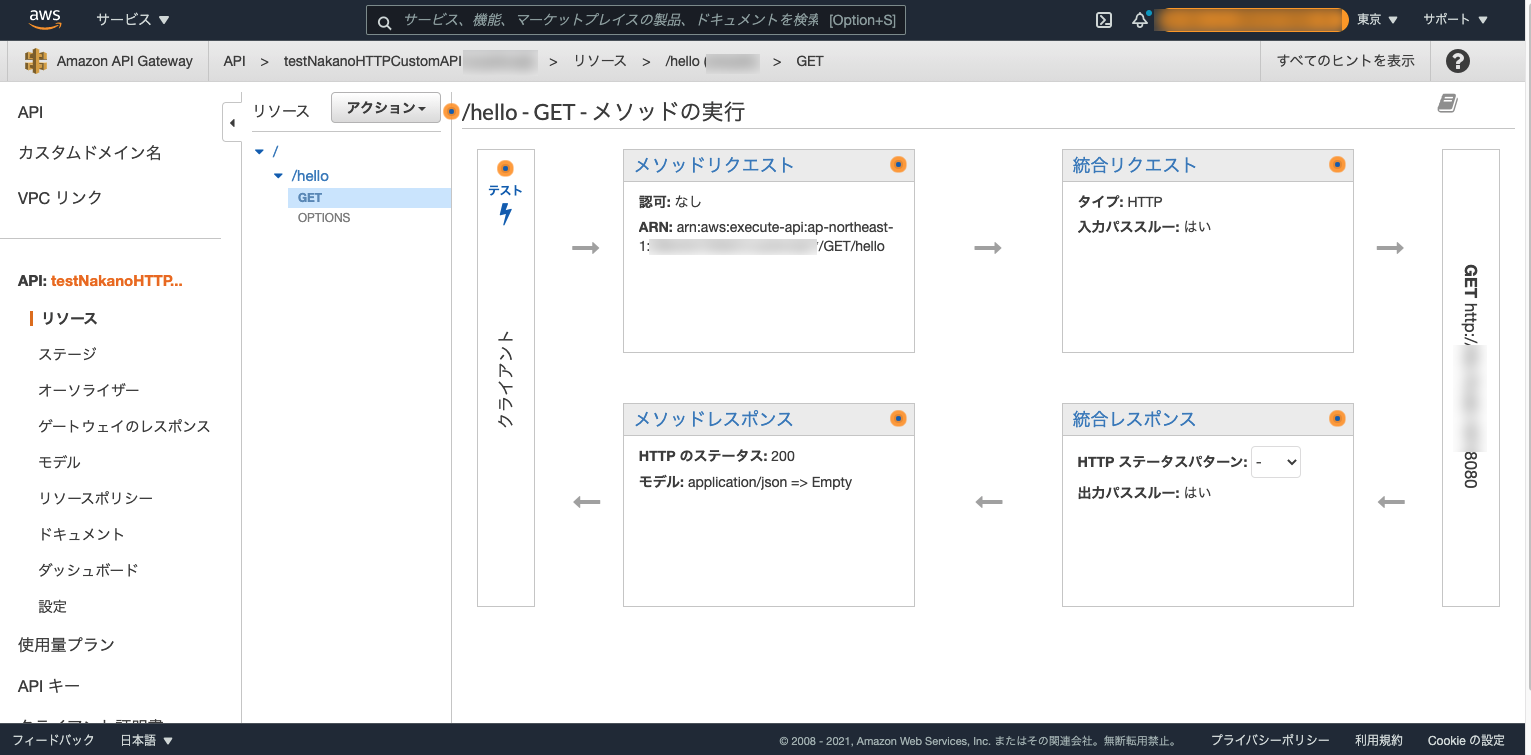Click hint dot on メソッドリクエスト box

[x=898, y=165]
